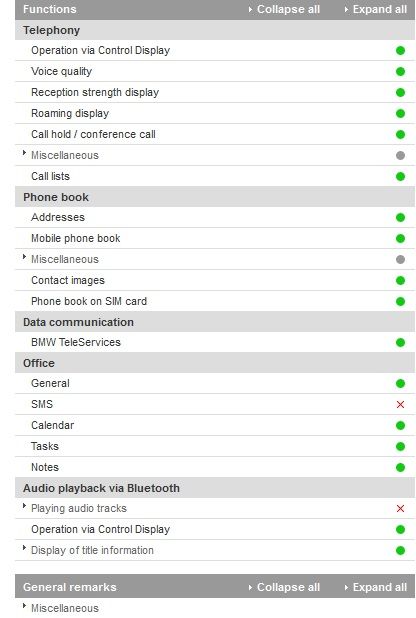Click the grey dot for Phone book Miscellaneous
The image size is (416, 618).
(400, 259)
